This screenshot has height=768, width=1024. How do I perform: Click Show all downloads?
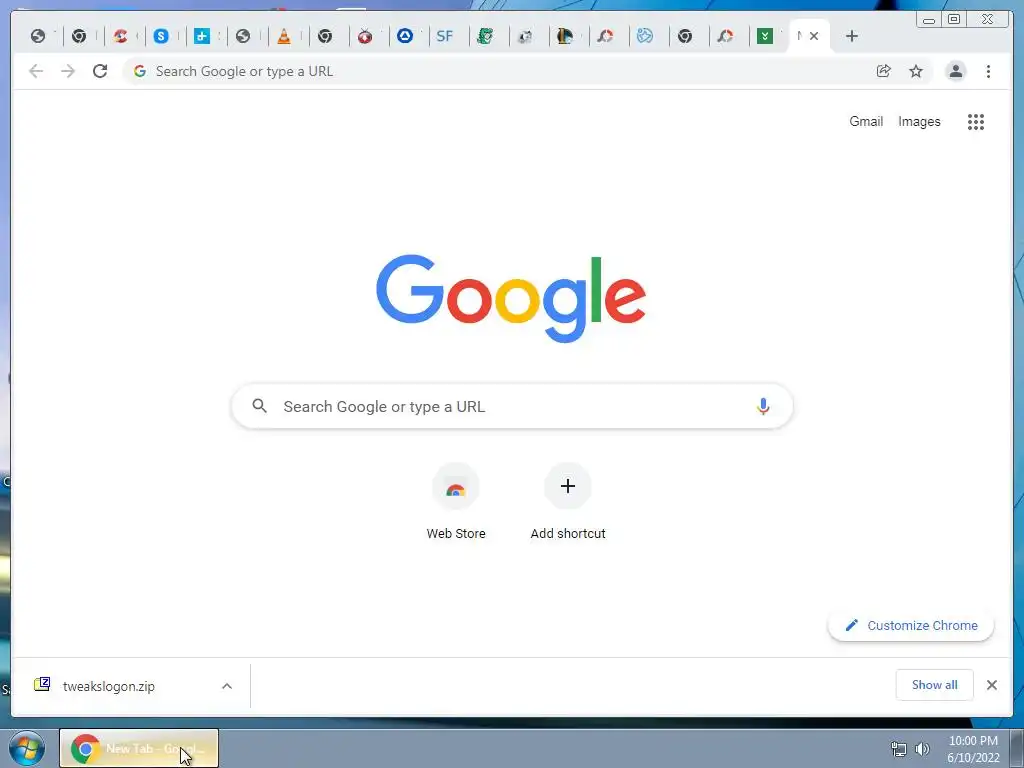pyautogui.click(x=935, y=685)
